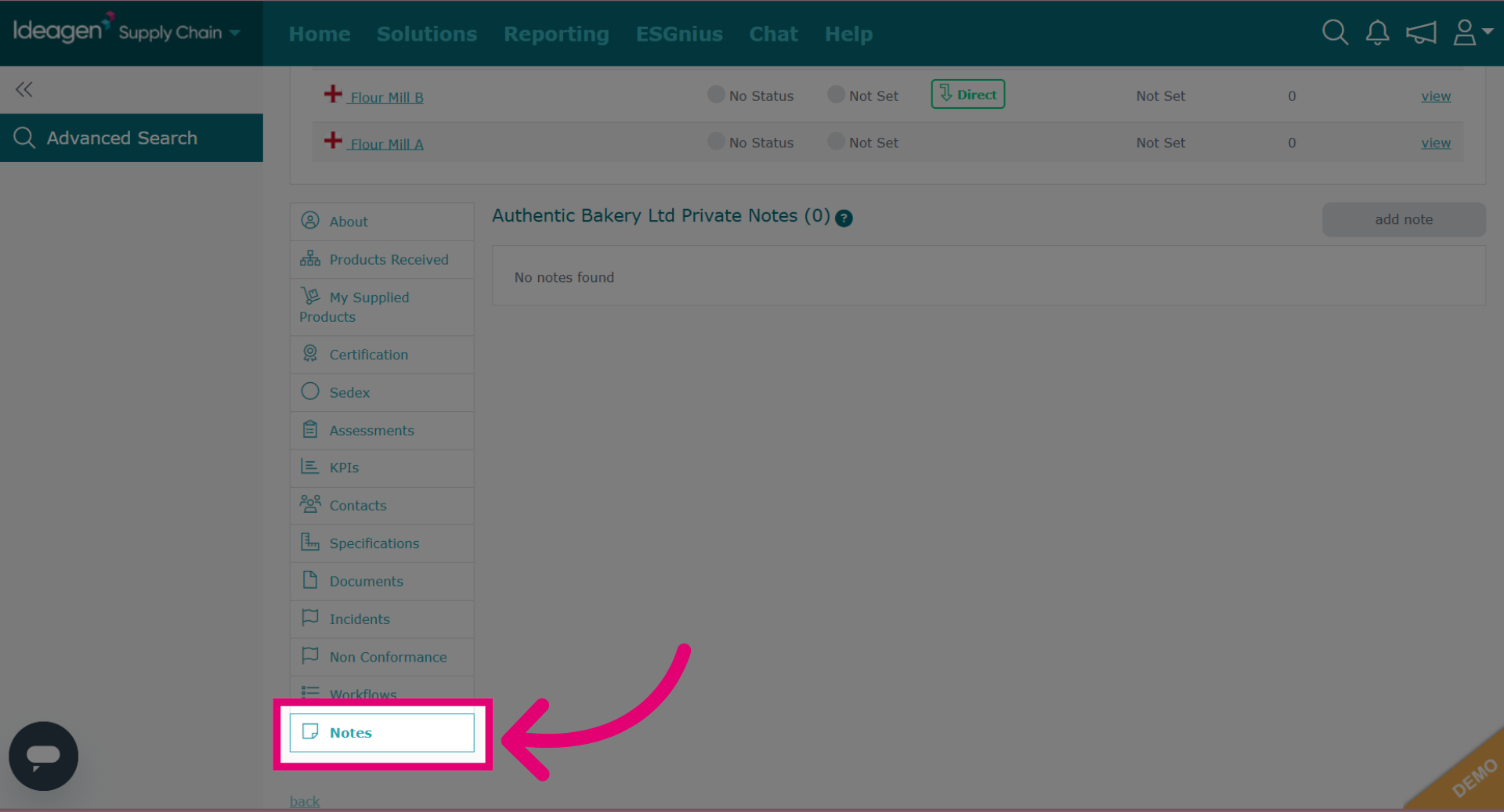Viewport: 1504px width, 812px height.
Task: Open Flour Mill A link
Action: click(387, 144)
